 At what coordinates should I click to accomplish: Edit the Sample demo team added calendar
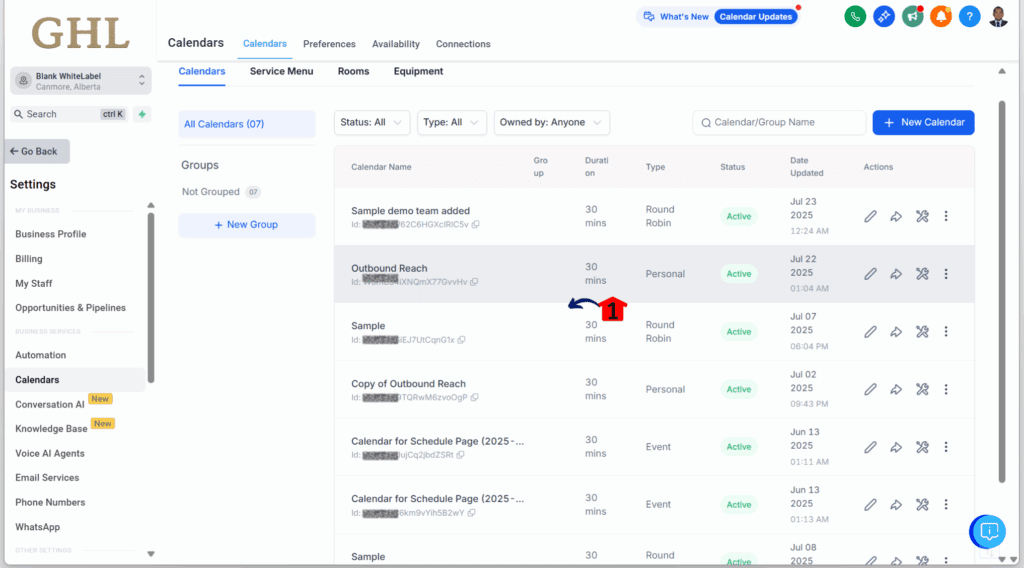coord(871,216)
